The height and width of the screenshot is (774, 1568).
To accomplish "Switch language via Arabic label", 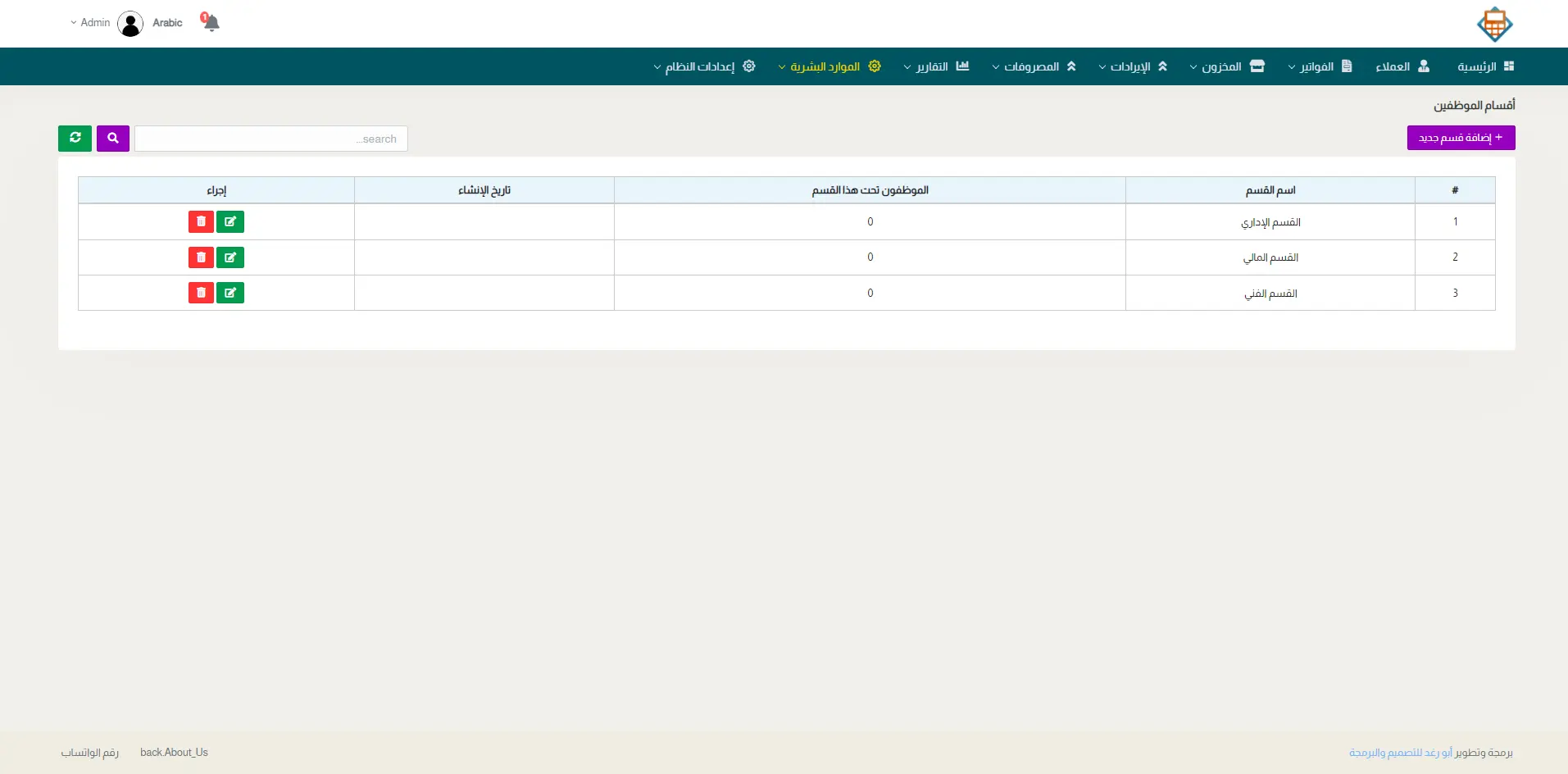I will (167, 23).
